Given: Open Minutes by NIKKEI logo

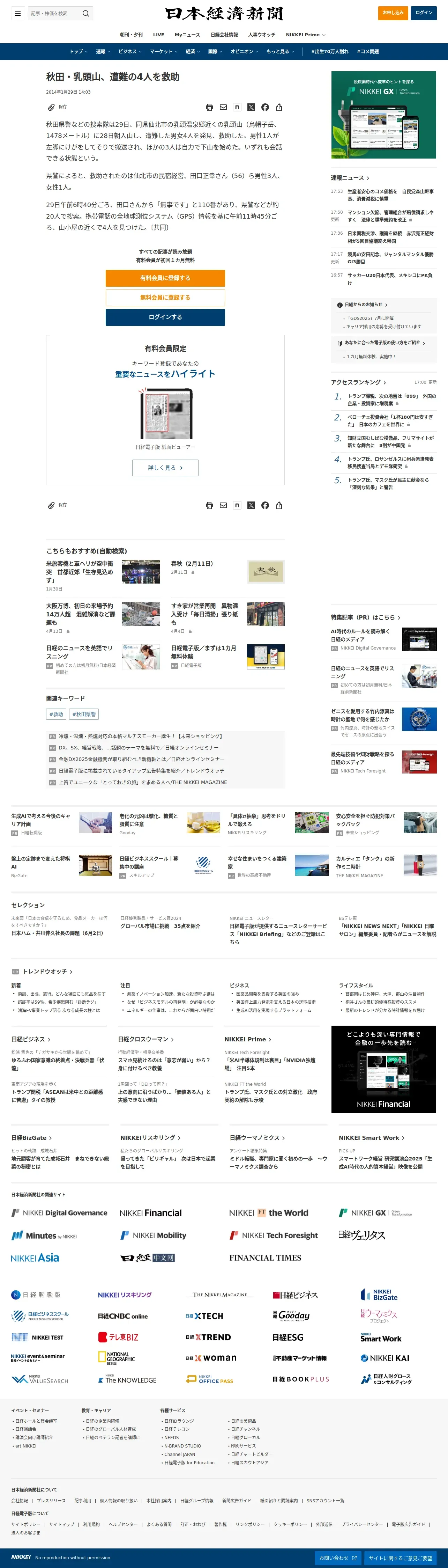Looking at the screenshot, I should (44, 1235).
